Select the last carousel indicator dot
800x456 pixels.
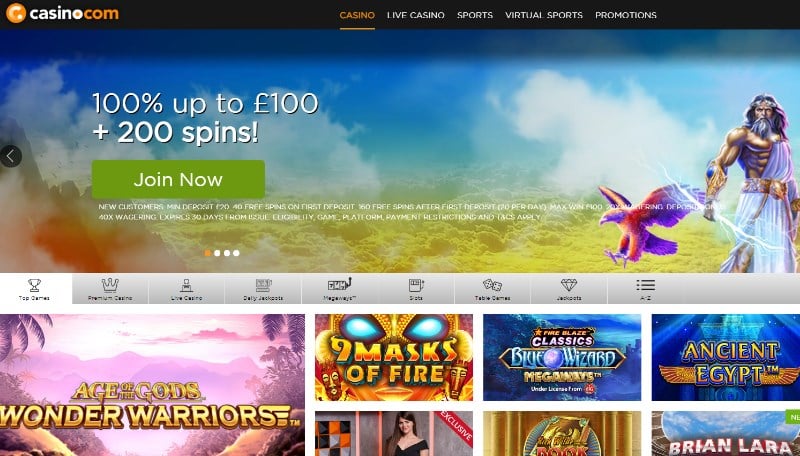[236, 253]
